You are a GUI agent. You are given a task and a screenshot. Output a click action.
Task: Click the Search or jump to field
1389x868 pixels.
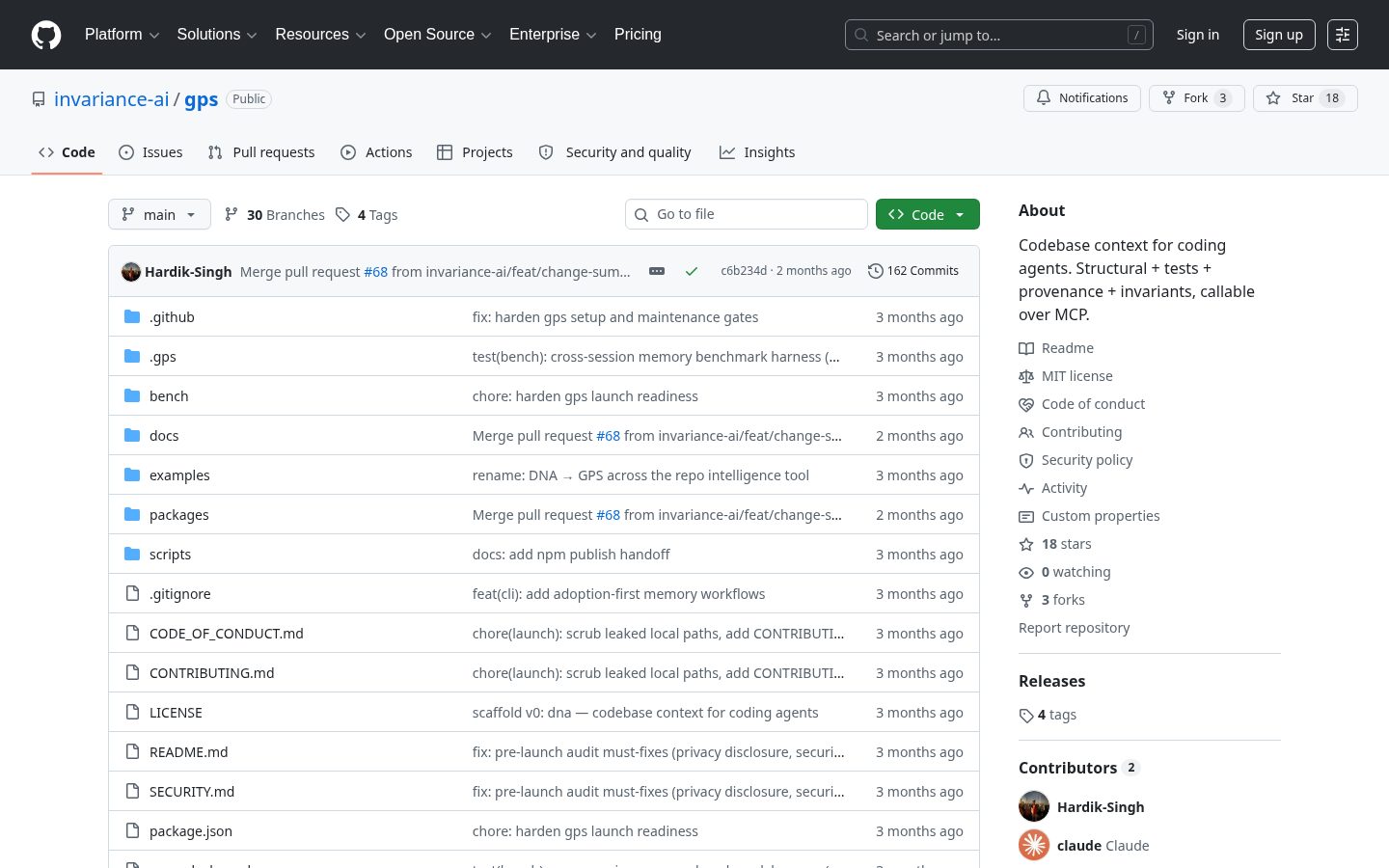[x=999, y=35]
